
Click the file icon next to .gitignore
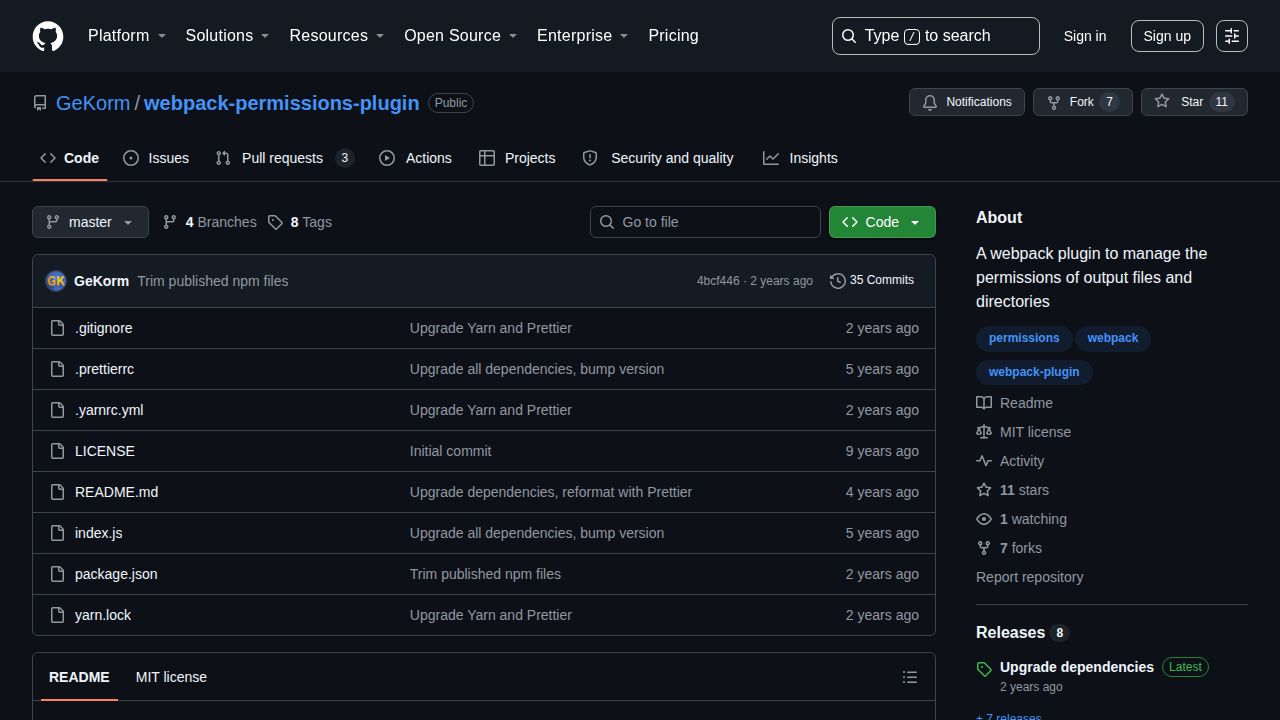[x=58, y=328]
